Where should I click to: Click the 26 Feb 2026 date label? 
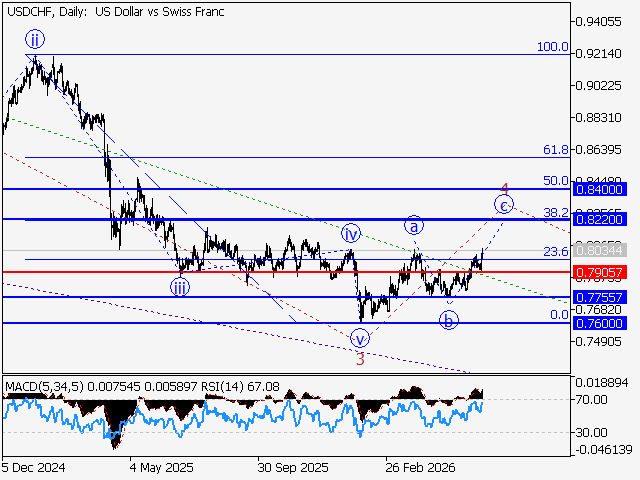pyautogui.click(x=420, y=467)
